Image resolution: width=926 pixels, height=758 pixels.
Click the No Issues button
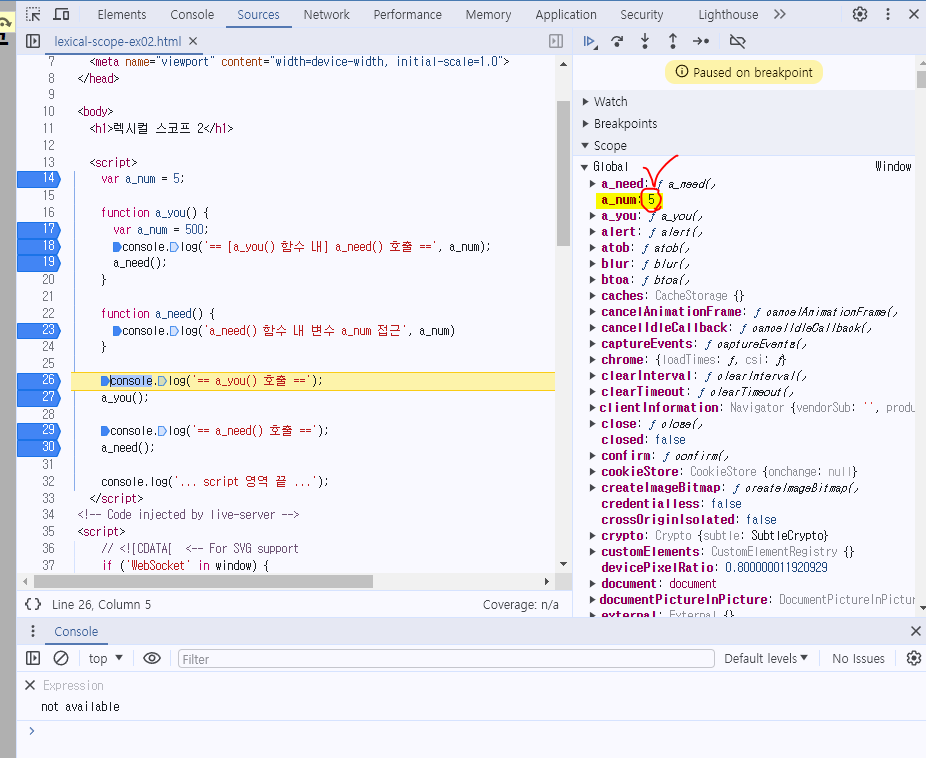pyautogui.click(x=858, y=658)
